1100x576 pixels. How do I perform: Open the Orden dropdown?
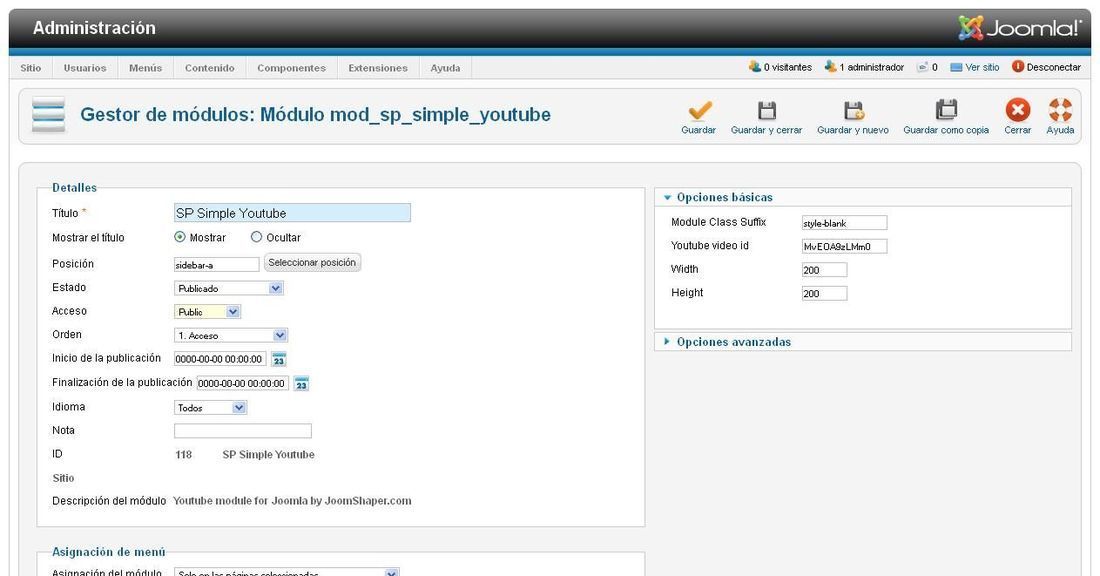[231, 335]
